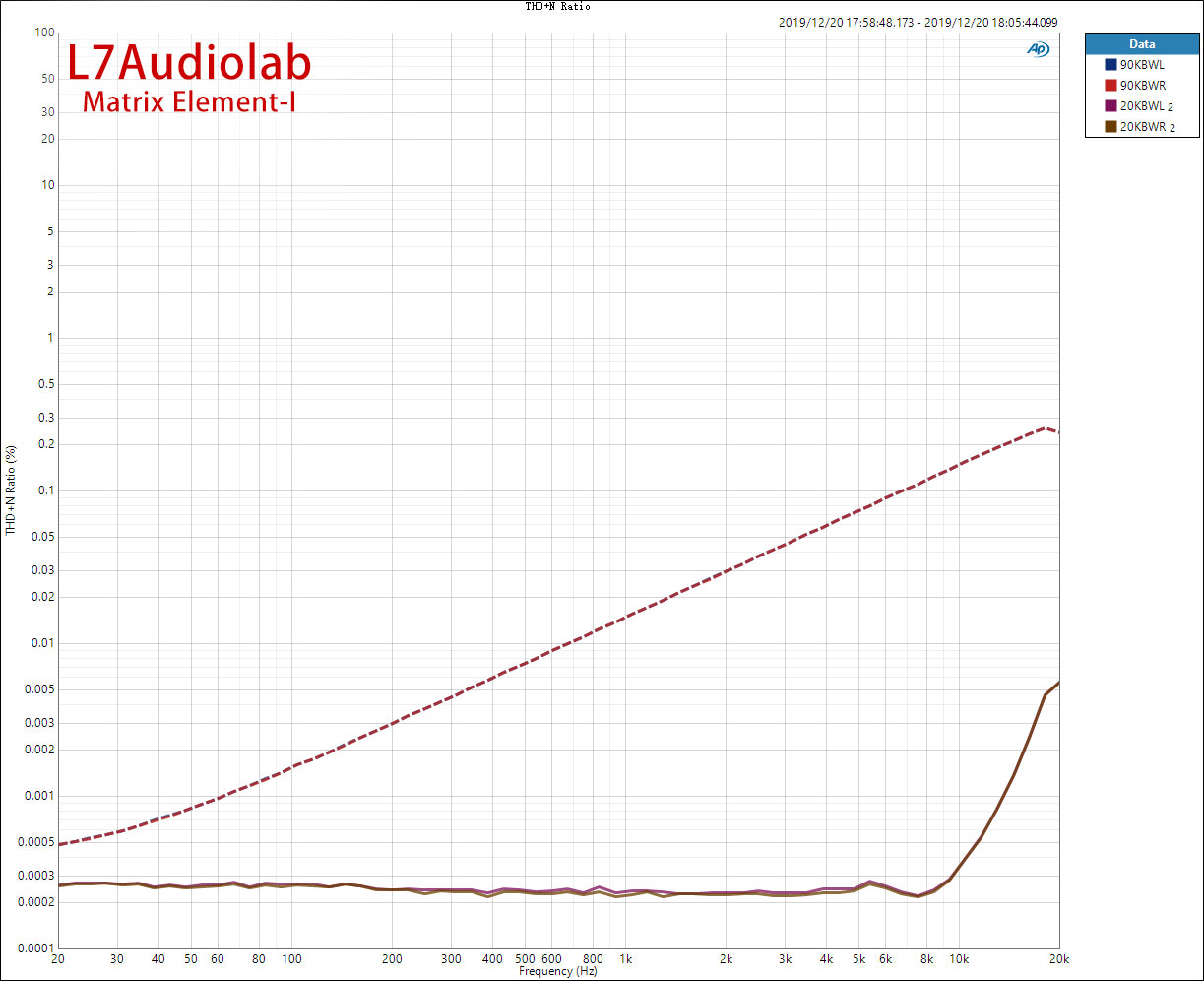1204x981 pixels.
Task: Click the 100 tick at top of Y axis
Action: [x=42, y=33]
